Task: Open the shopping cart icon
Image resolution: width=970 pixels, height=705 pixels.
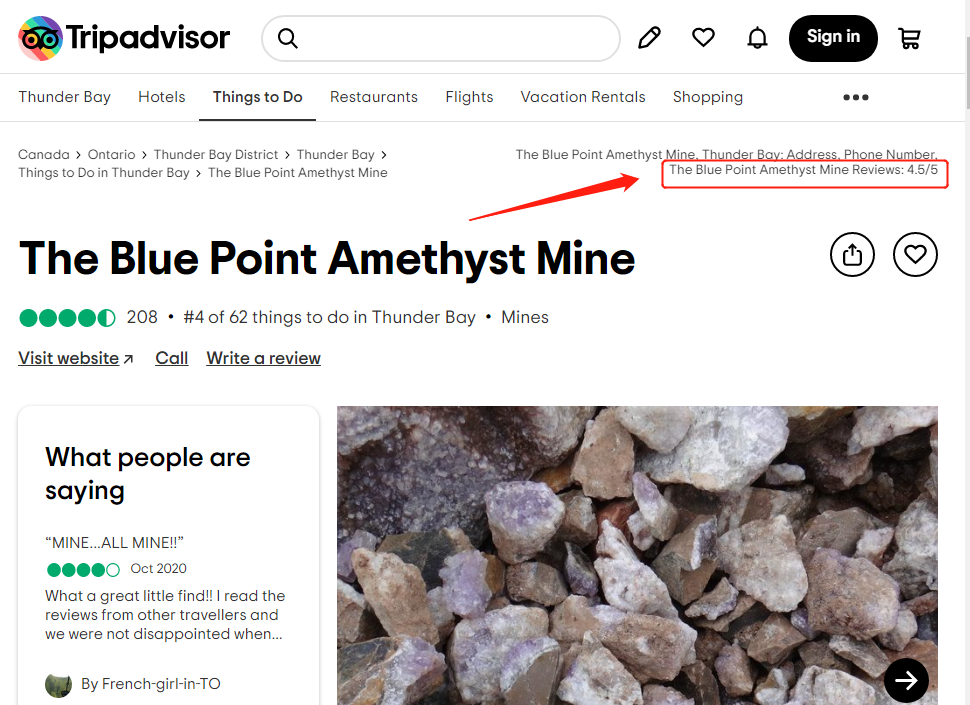Action: click(909, 38)
